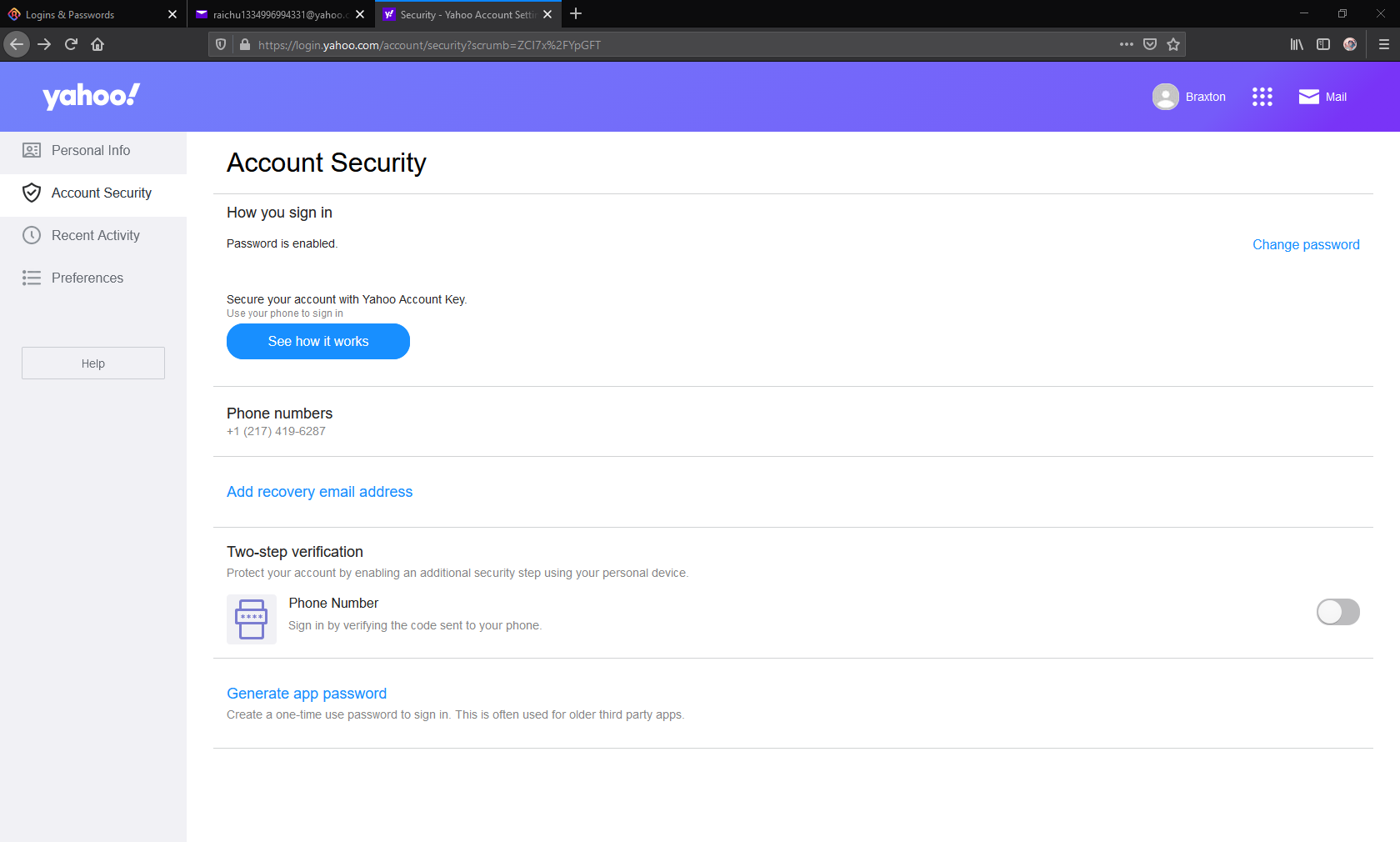This screenshot has width=1400, height=842.
Task: Click the Braxton account name
Action: point(1205,97)
